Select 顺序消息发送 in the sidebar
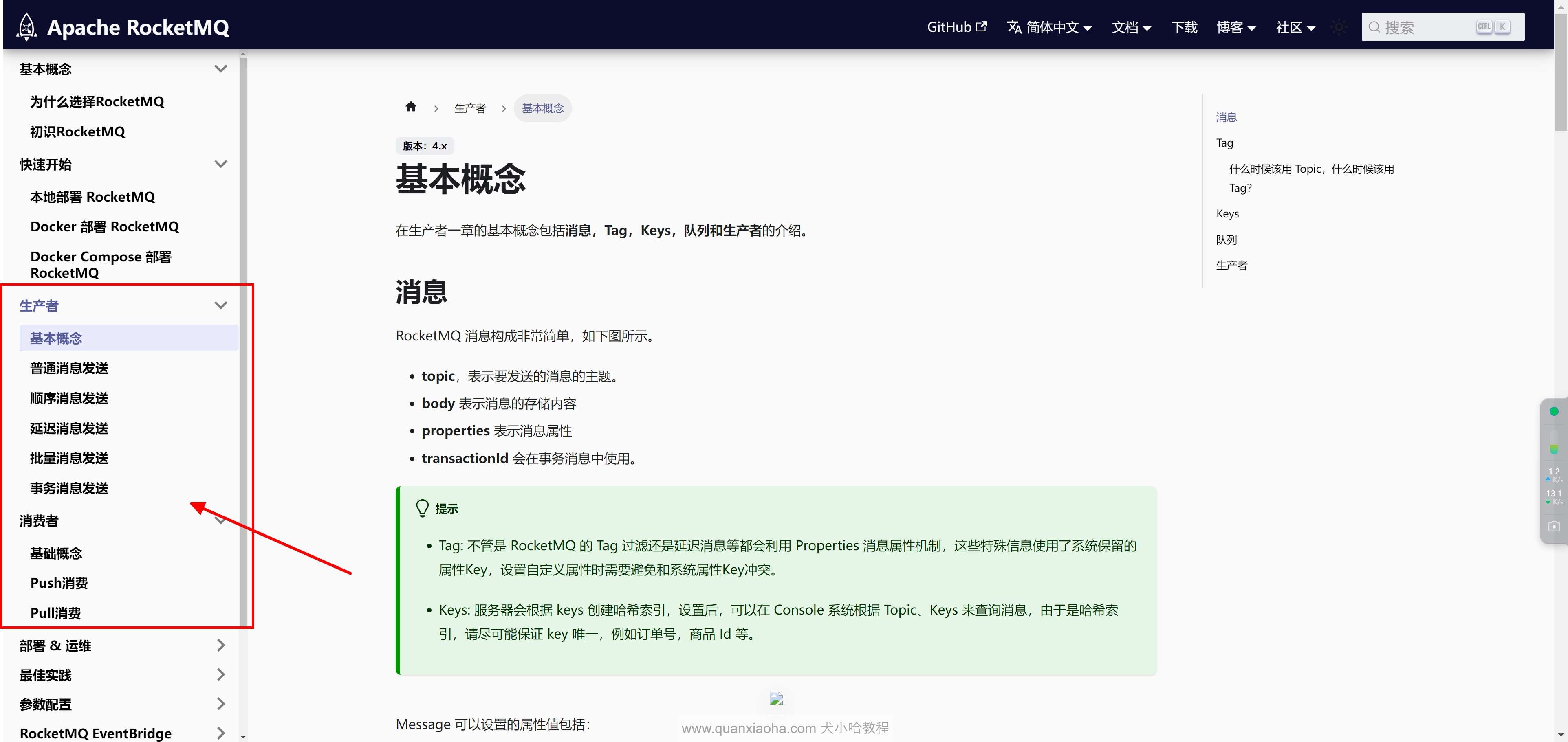This screenshot has width=1568, height=742. [69, 398]
